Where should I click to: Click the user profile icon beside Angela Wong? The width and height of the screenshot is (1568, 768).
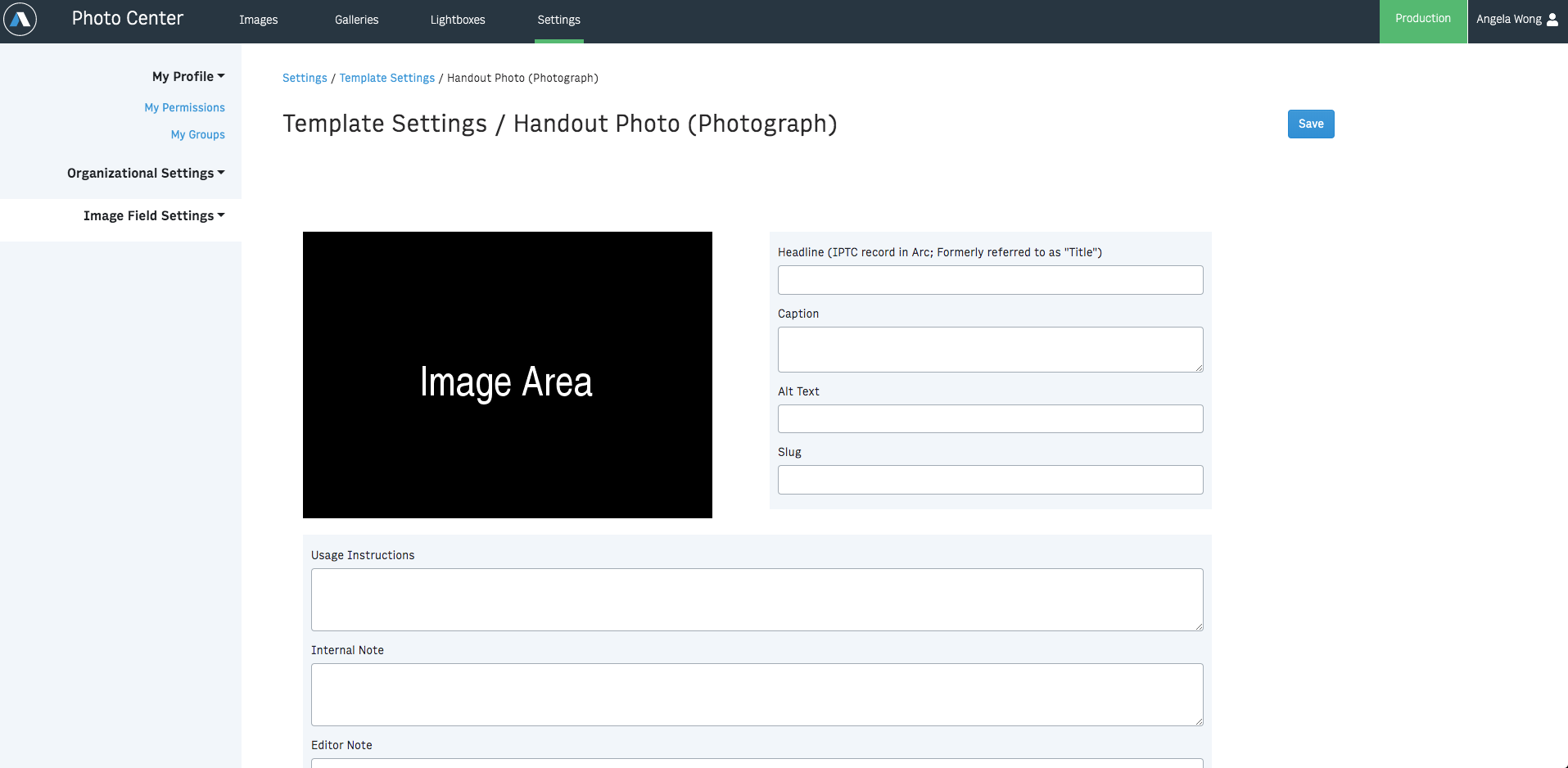tap(1552, 20)
